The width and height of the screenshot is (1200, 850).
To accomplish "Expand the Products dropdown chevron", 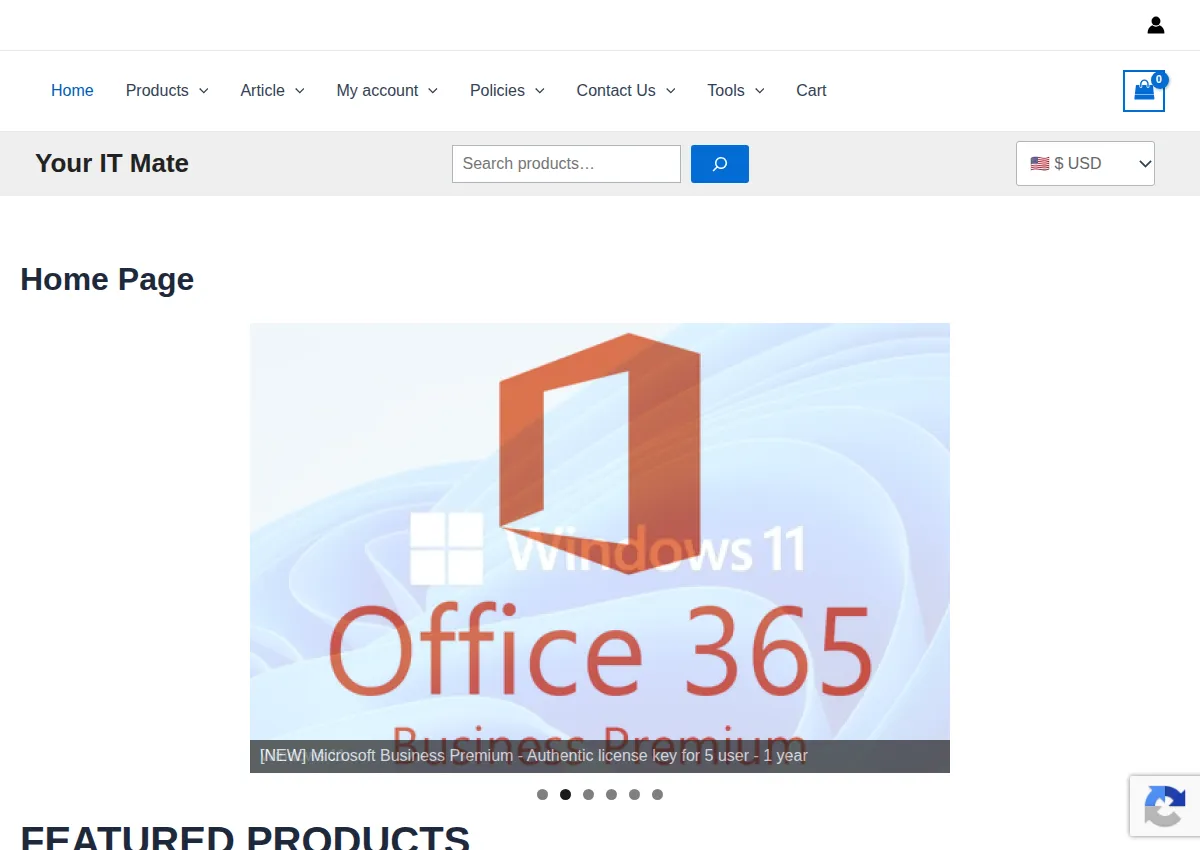I will pos(204,91).
